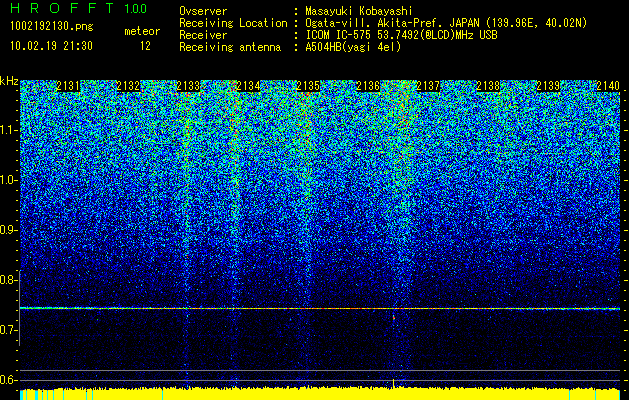Click the 2133 time marker

(x=188, y=86)
